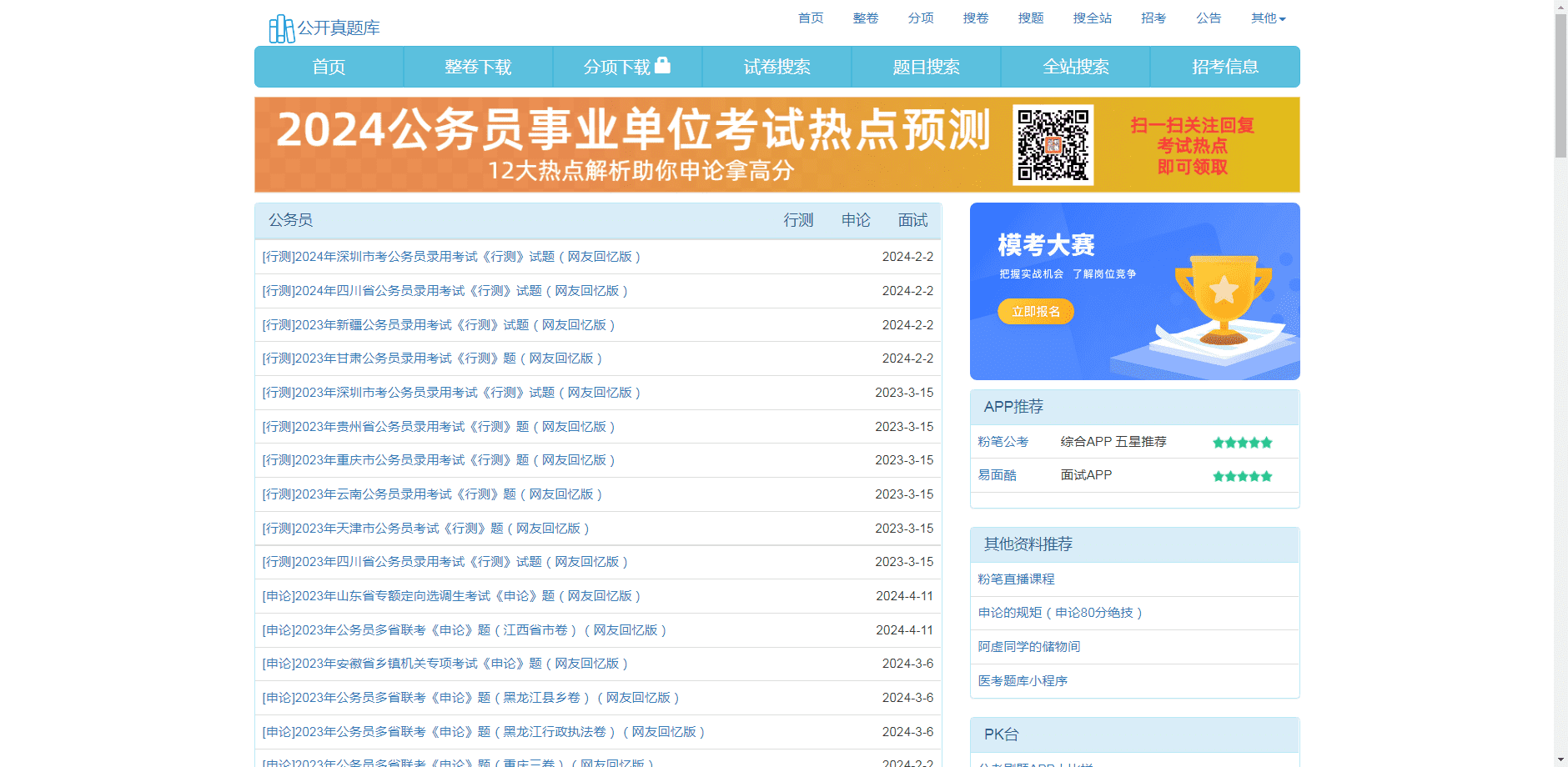Viewport: 1568px width, 767px height.
Task: Open 分项 in the top nav
Action: [921, 18]
